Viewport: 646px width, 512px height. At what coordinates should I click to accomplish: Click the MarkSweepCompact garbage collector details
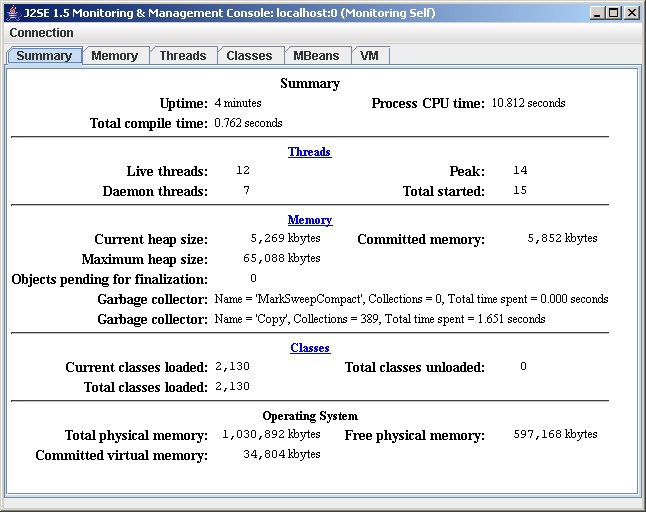pyautogui.click(x=411, y=299)
